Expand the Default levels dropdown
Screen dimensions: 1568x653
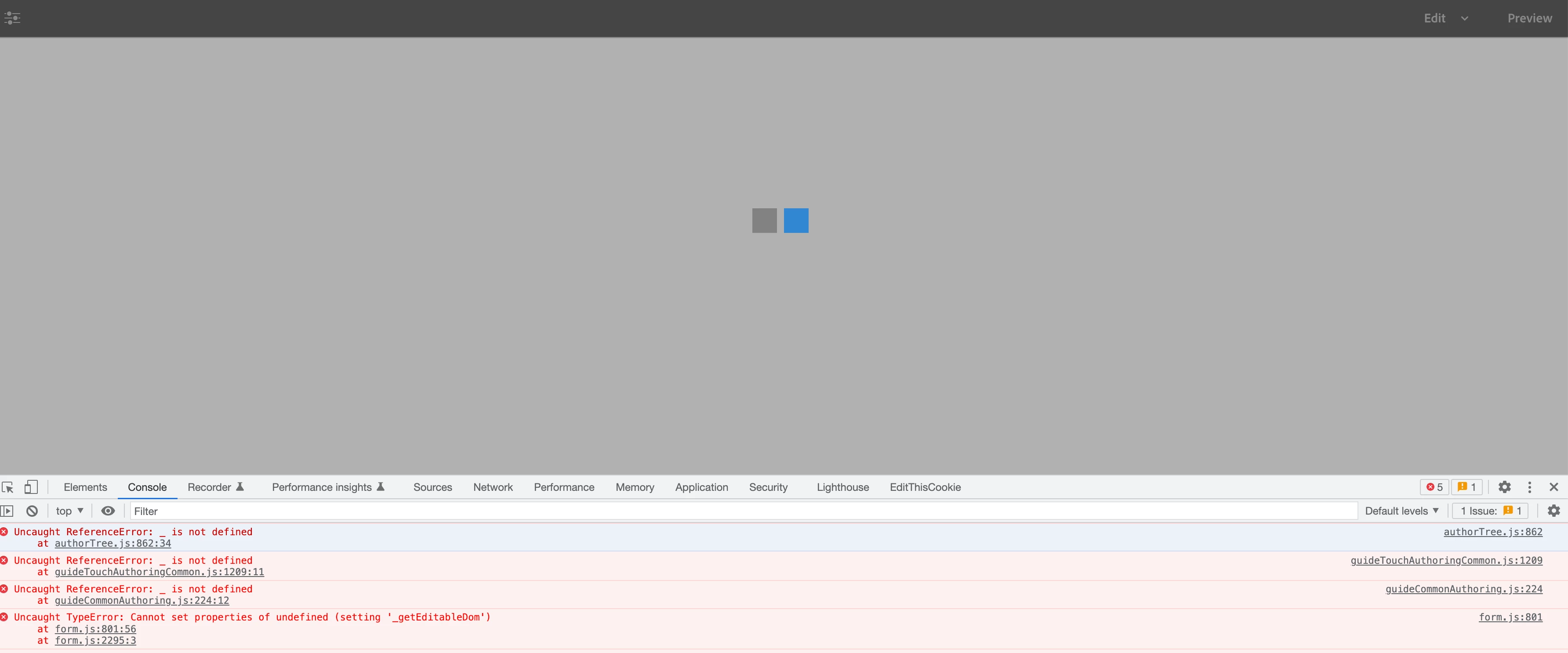pyautogui.click(x=1401, y=511)
